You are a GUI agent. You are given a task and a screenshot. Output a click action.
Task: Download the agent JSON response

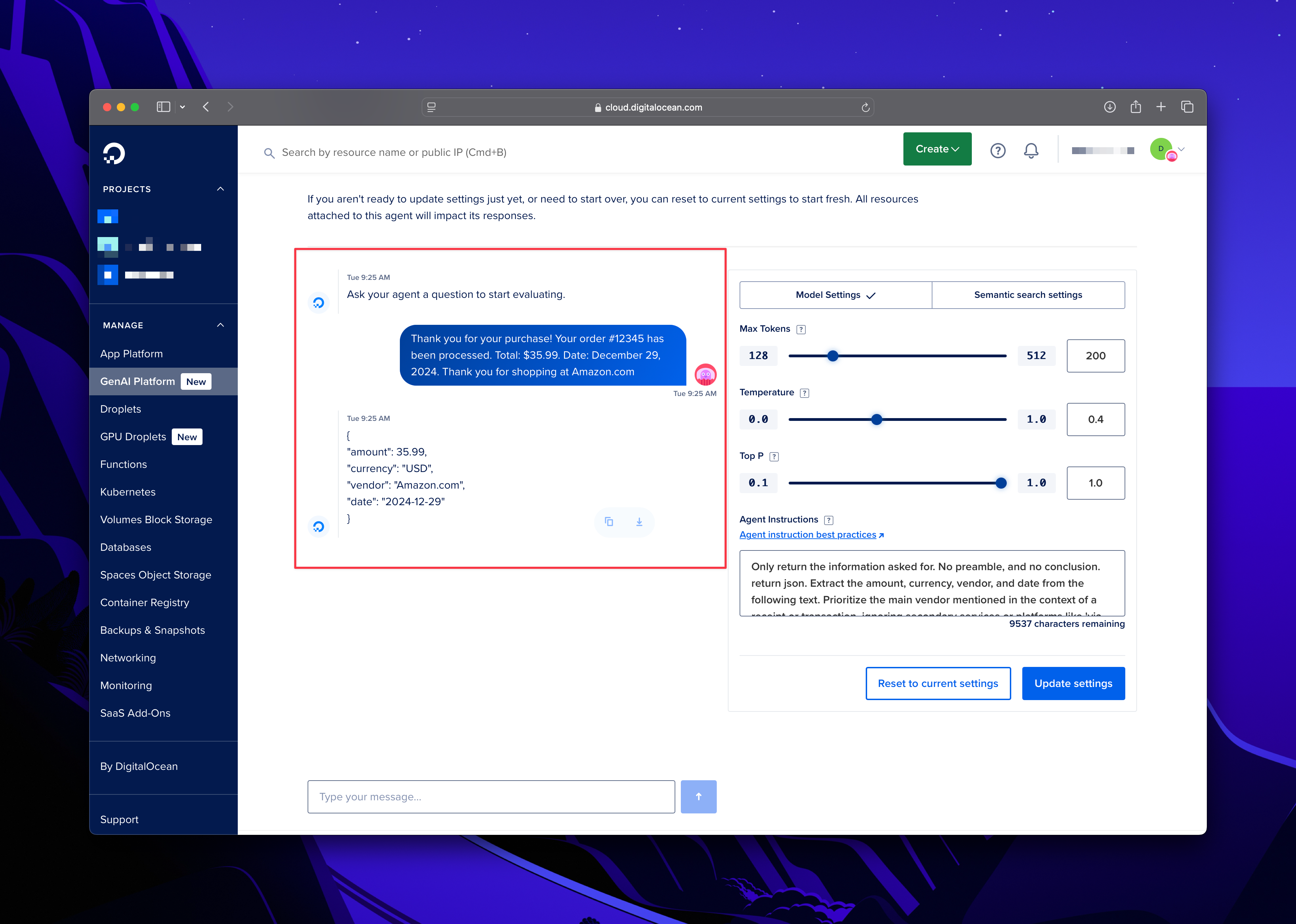pyautogui.click(x=639, y=522)
